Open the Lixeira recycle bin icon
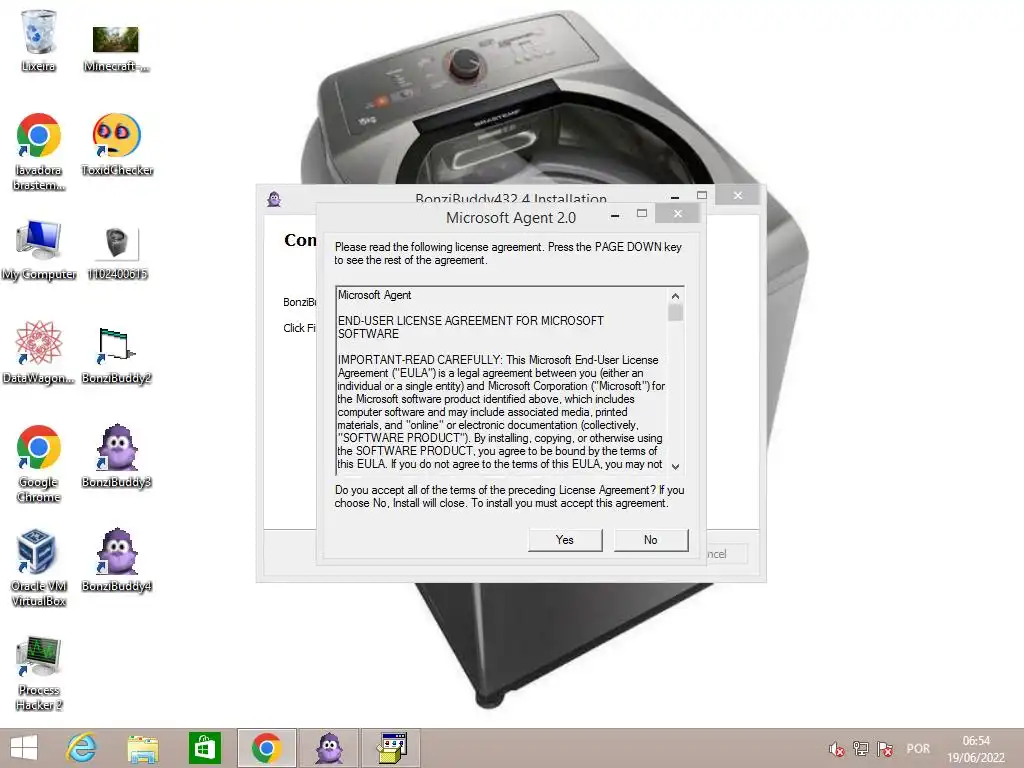 coord(39,40)
